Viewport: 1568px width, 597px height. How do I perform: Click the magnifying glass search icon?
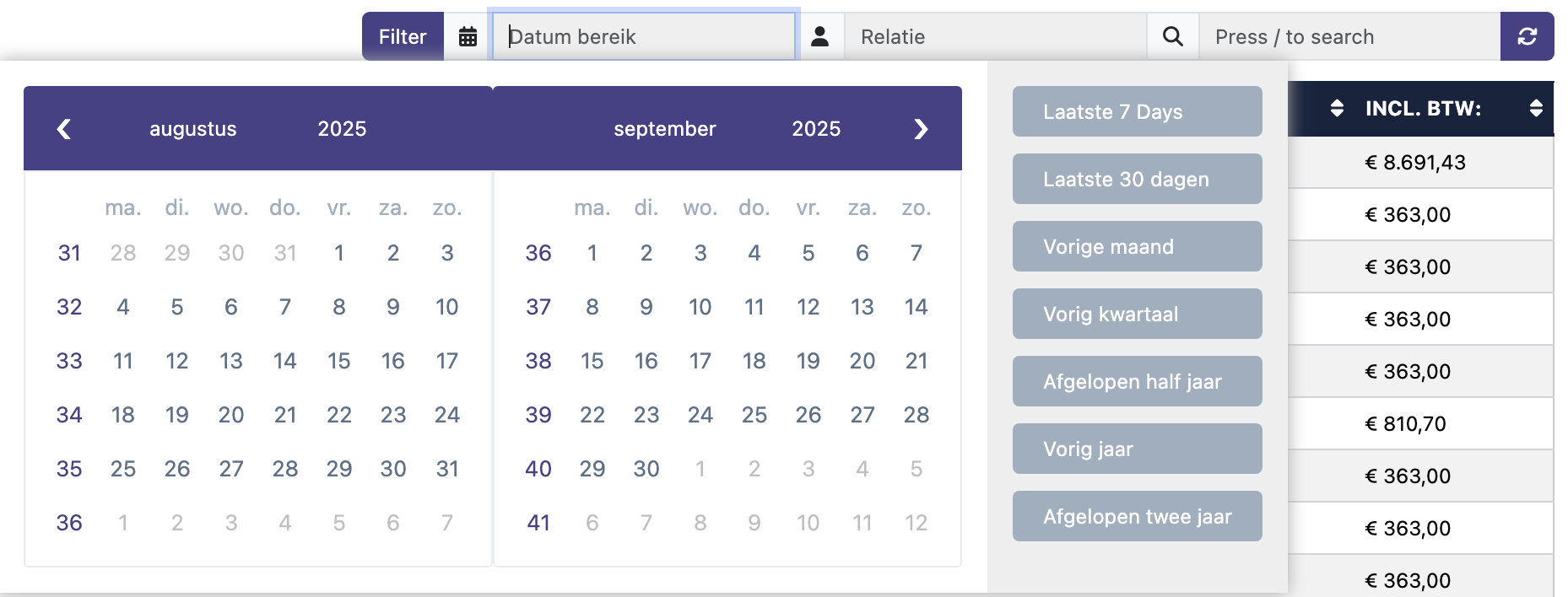(1172, 36)
